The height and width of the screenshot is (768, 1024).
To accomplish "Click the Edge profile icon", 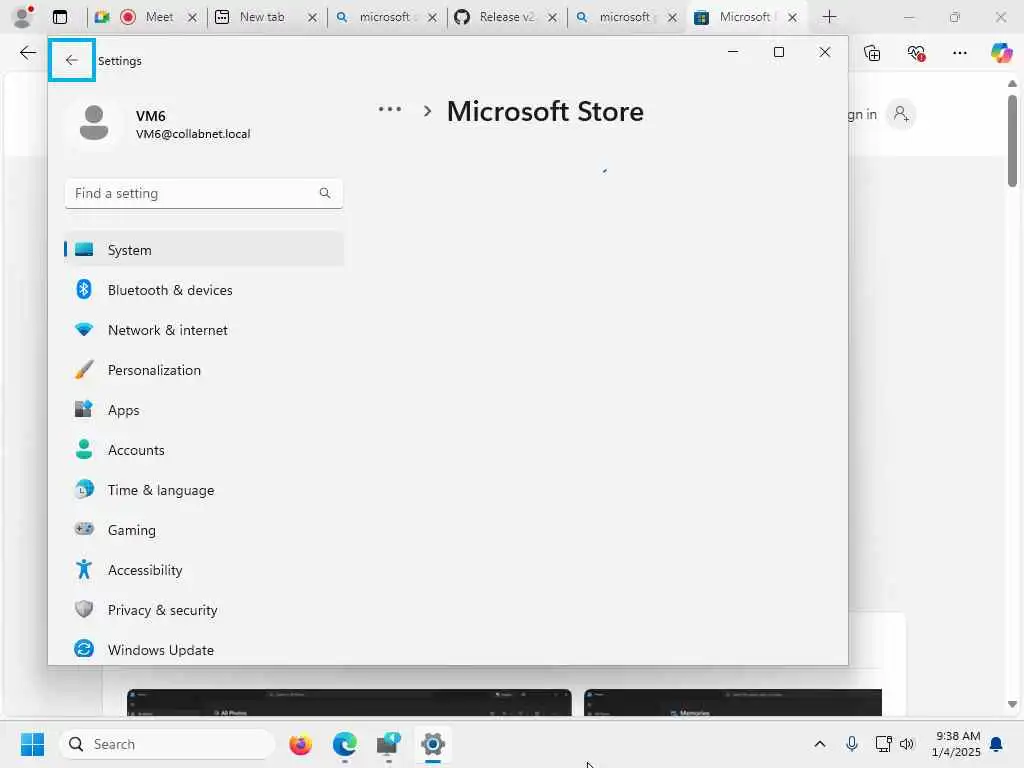I will pos(23,16).
